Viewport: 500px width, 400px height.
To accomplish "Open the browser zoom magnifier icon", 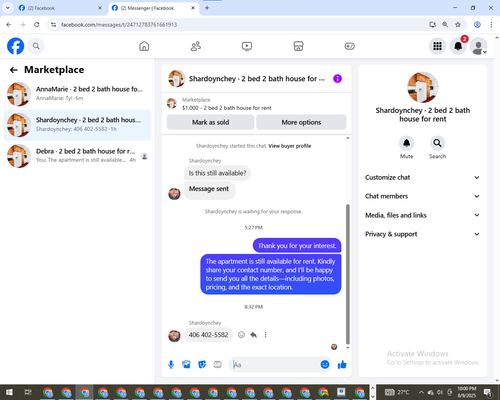I will point(445,25).
